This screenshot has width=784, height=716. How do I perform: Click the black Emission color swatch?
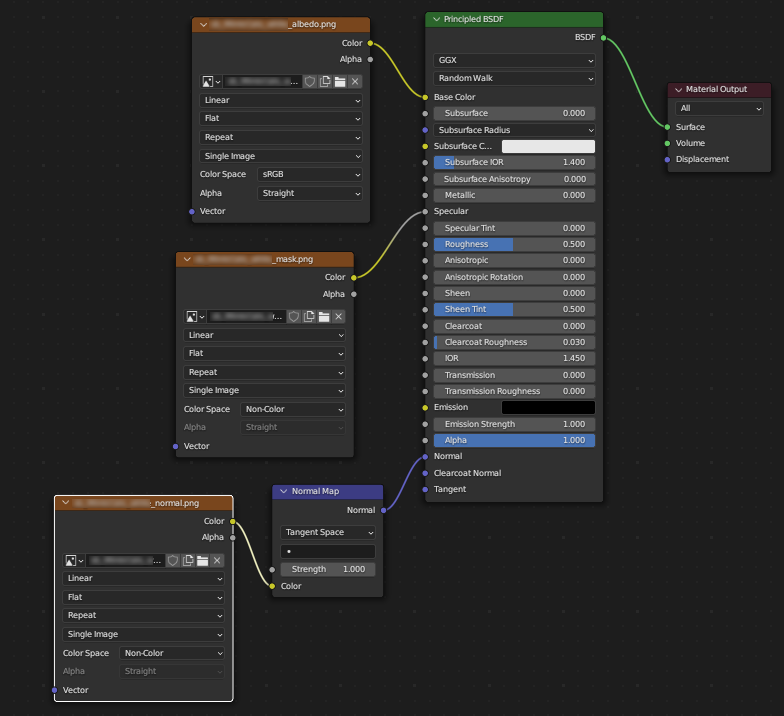(x=547, y=408)
